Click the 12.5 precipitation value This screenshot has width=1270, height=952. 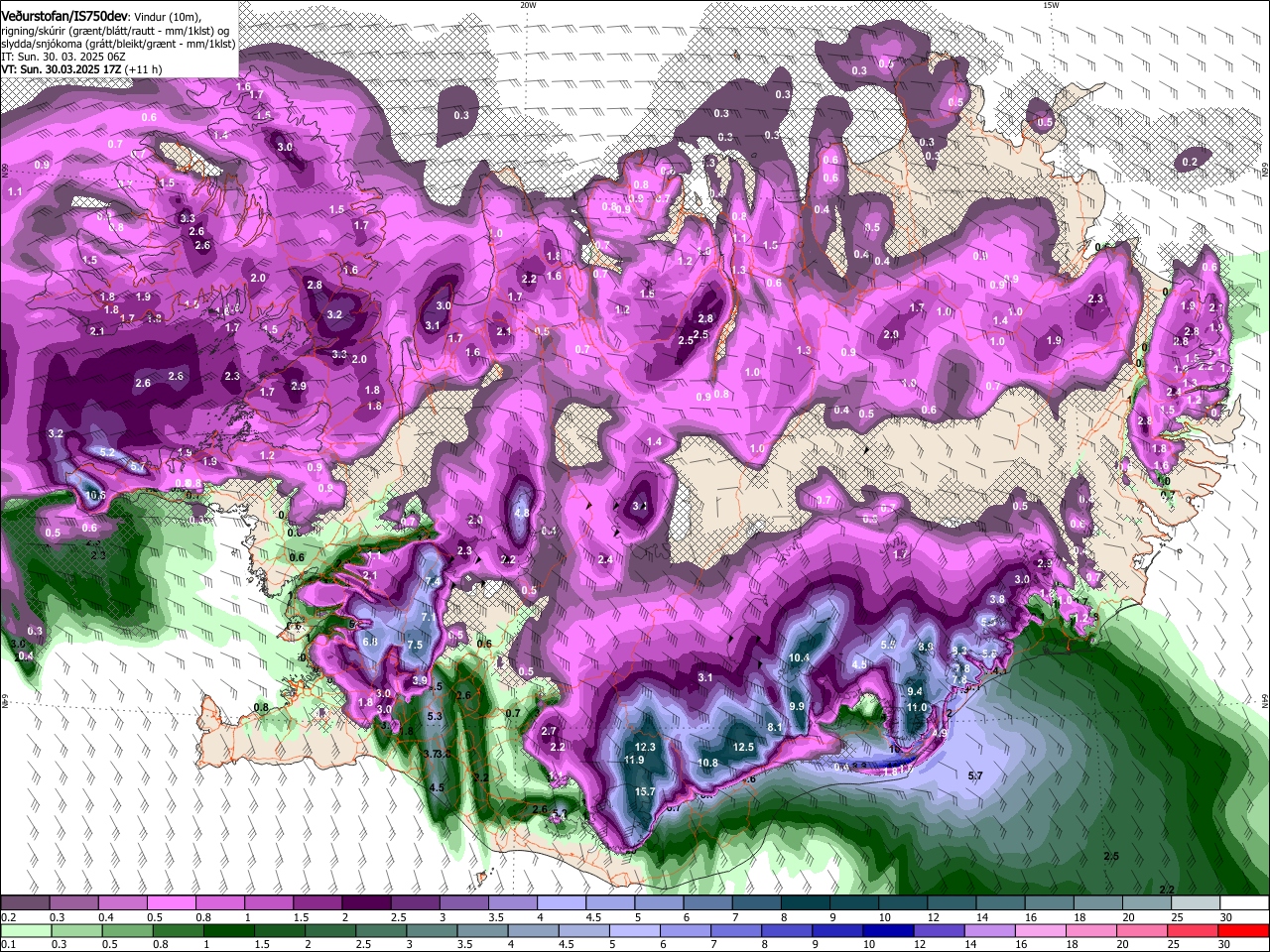tap(743, 747)
